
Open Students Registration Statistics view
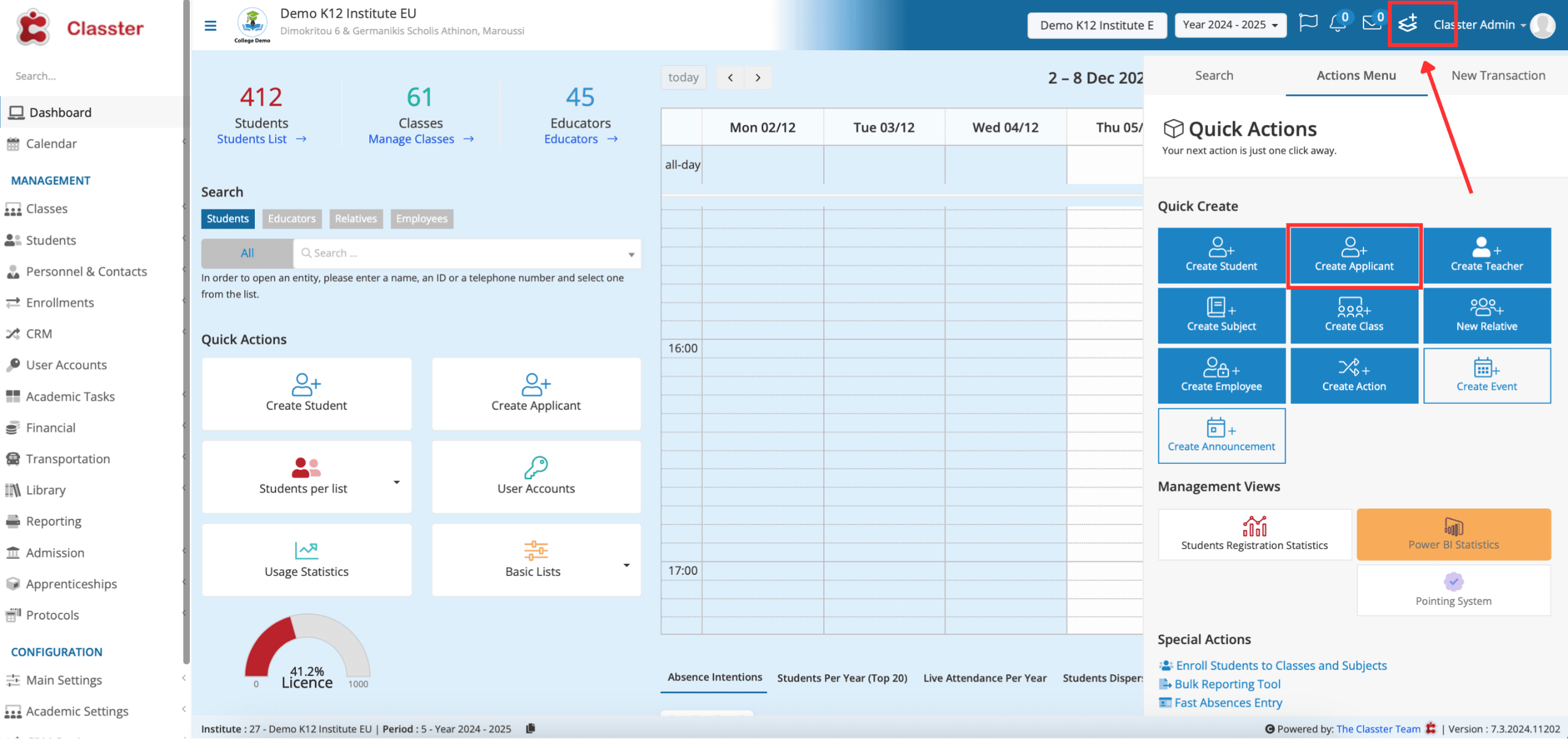point(1254,534)
